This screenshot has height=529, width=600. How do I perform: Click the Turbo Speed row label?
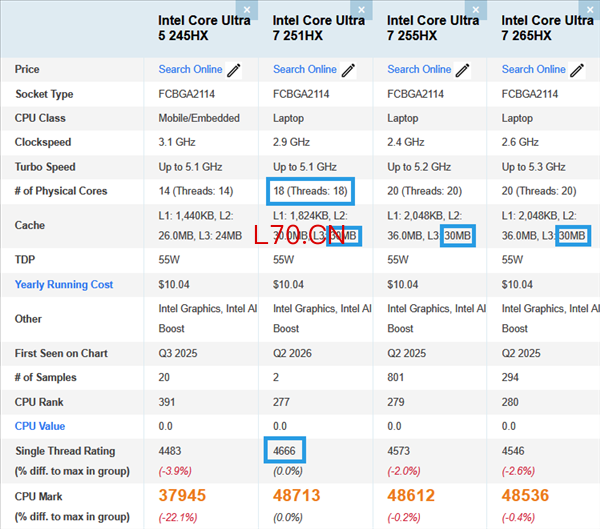click(x=45, y=167)
